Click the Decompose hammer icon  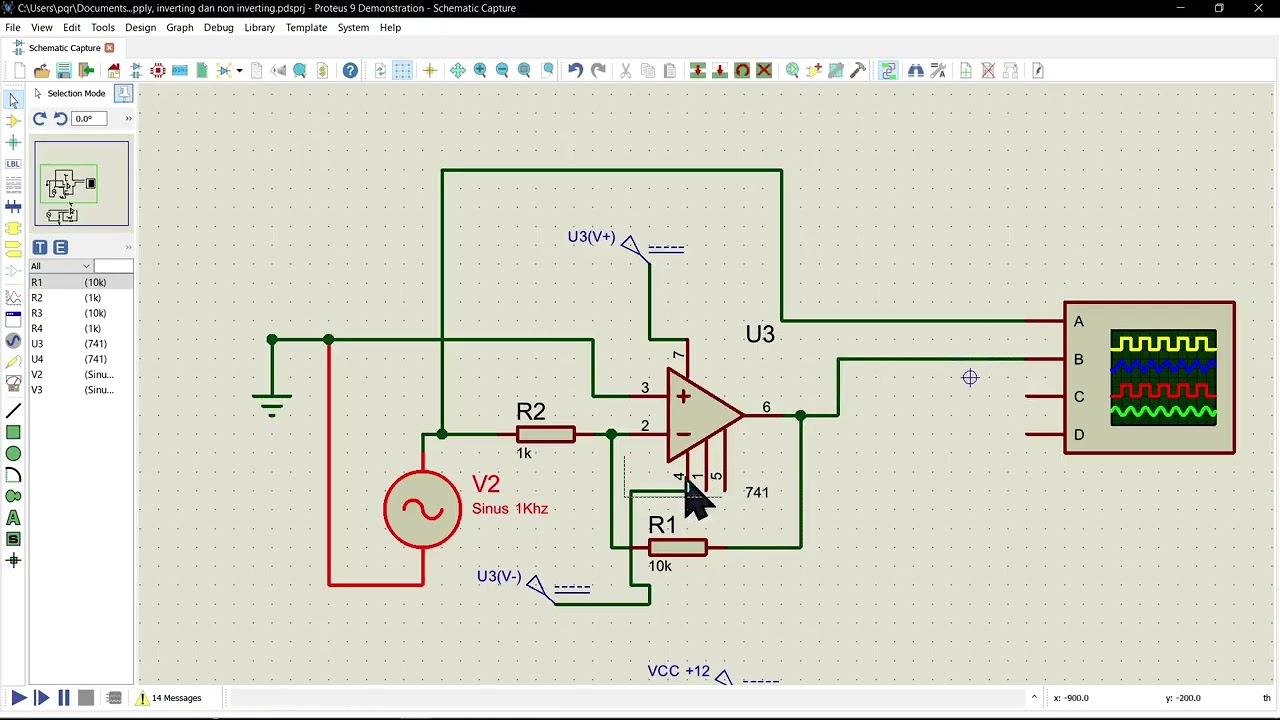pos(858,70)
